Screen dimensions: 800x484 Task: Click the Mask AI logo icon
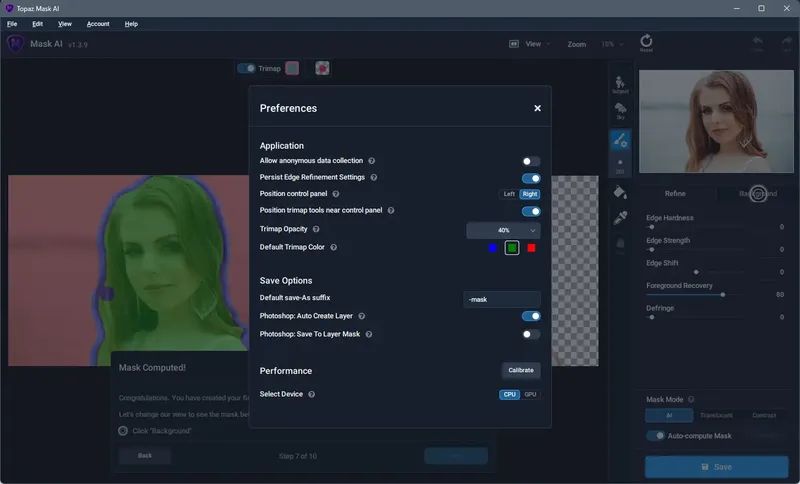(x=15, y=44)
